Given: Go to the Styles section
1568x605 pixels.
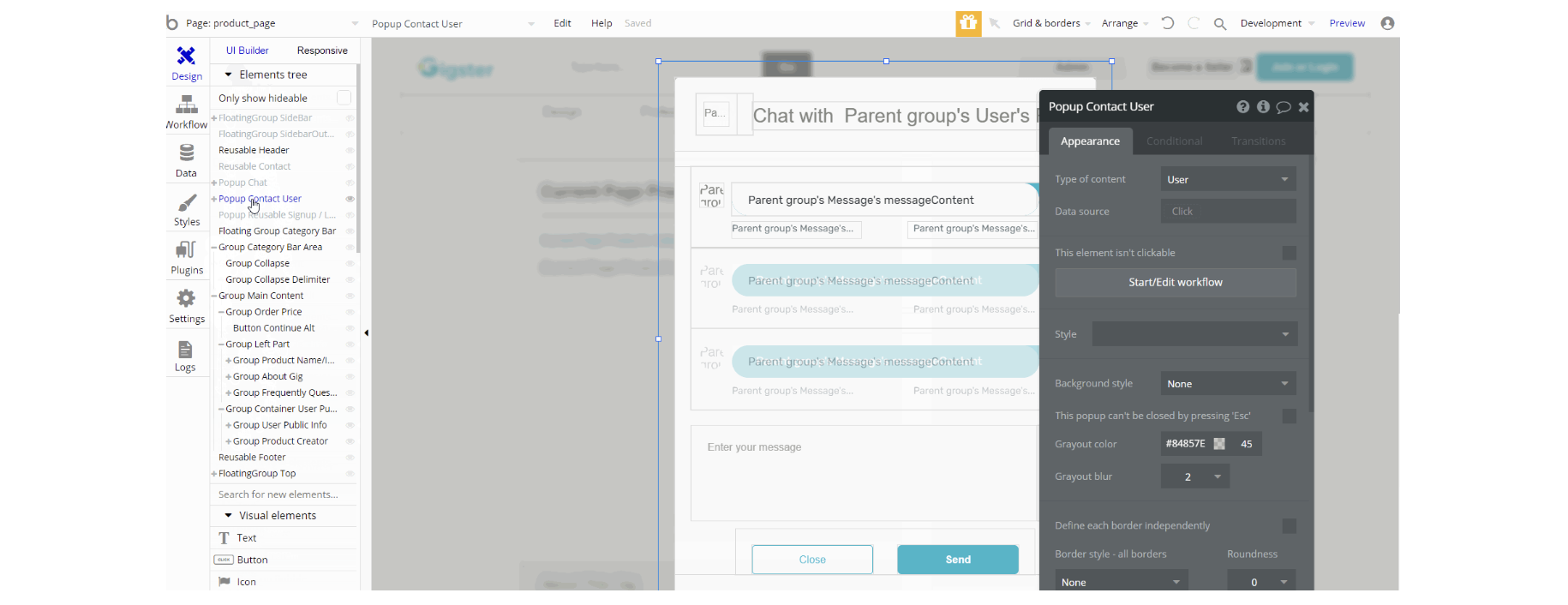Looking at the screenshot, I should point(186,209).
